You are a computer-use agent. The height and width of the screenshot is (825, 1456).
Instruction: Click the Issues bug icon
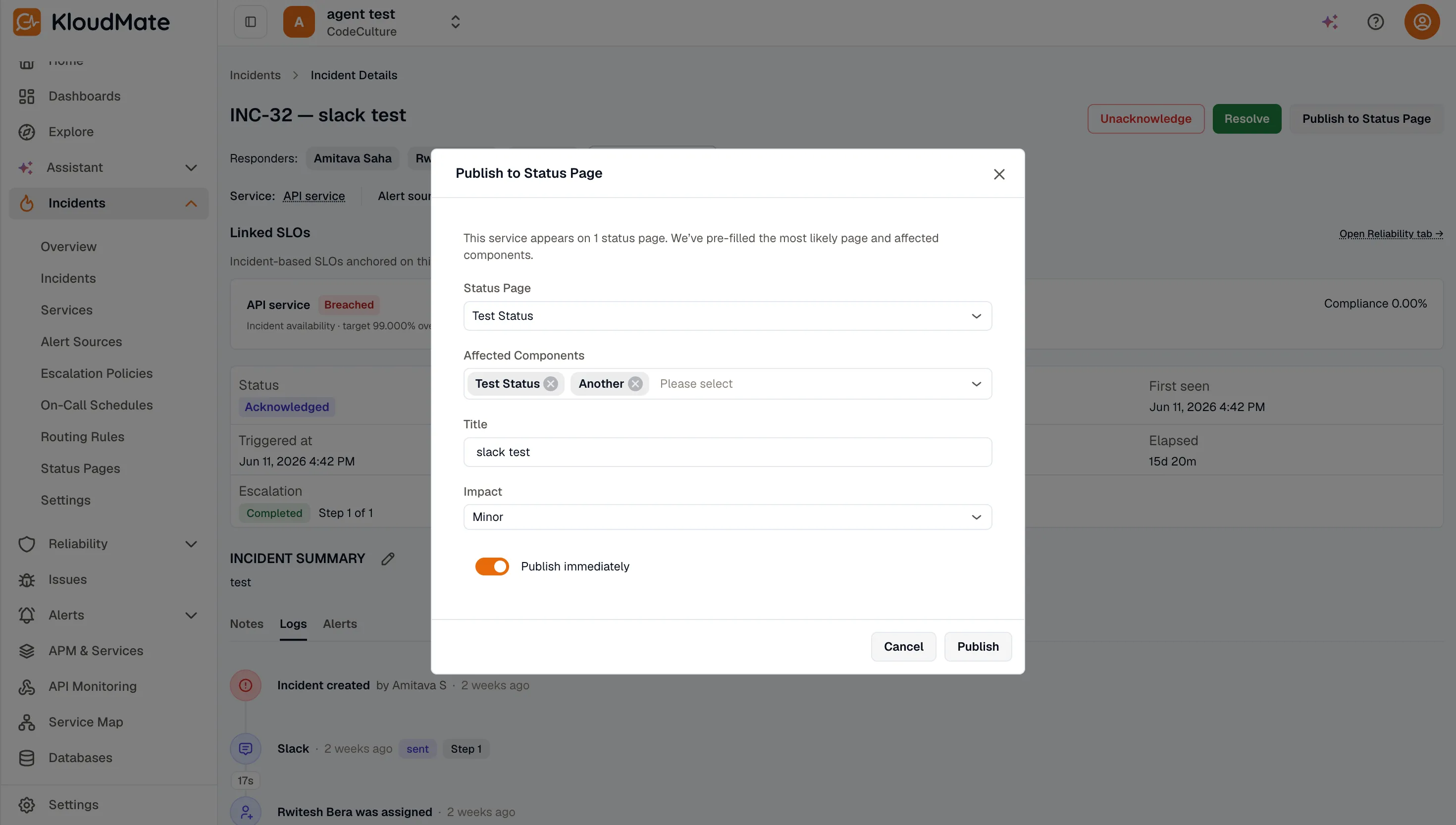pyautogui.click(x=27, y=580)
